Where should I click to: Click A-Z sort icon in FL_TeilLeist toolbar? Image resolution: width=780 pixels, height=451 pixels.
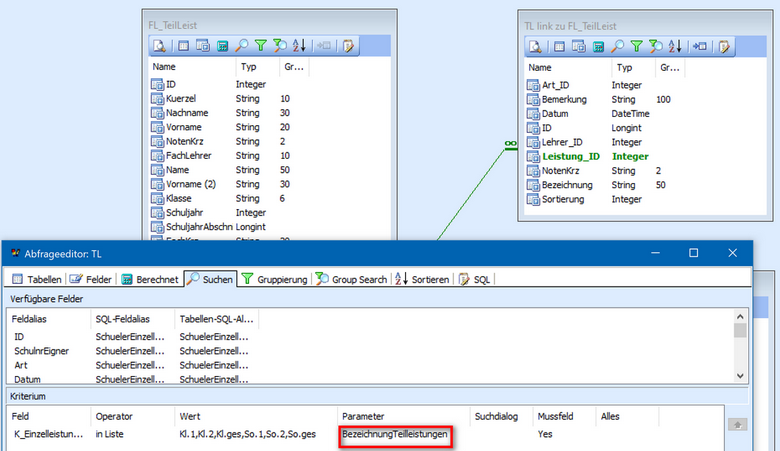[x=300, y=46]
